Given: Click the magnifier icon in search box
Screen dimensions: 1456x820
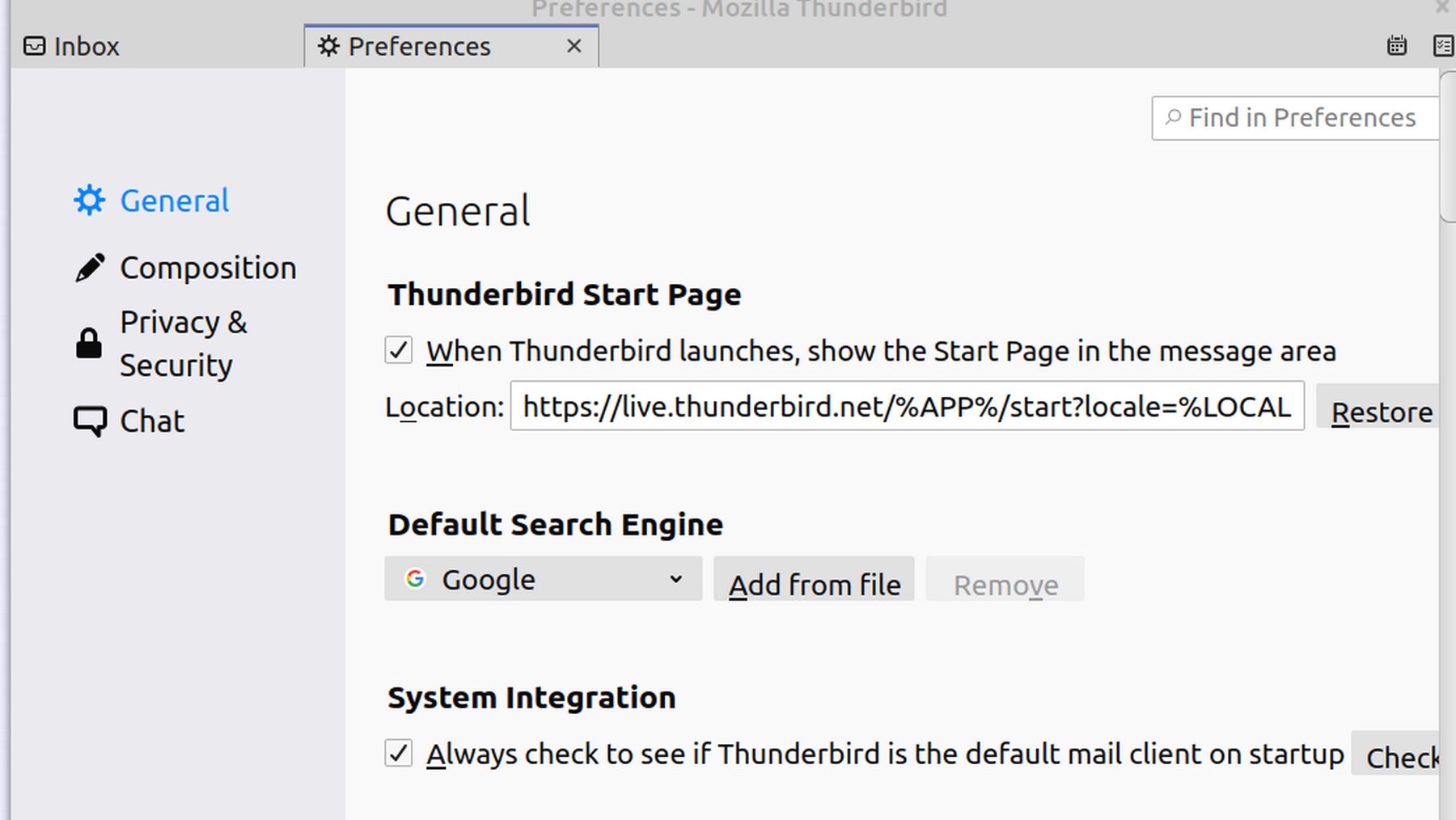Looking at the screenshot, I should (1173, 118).
